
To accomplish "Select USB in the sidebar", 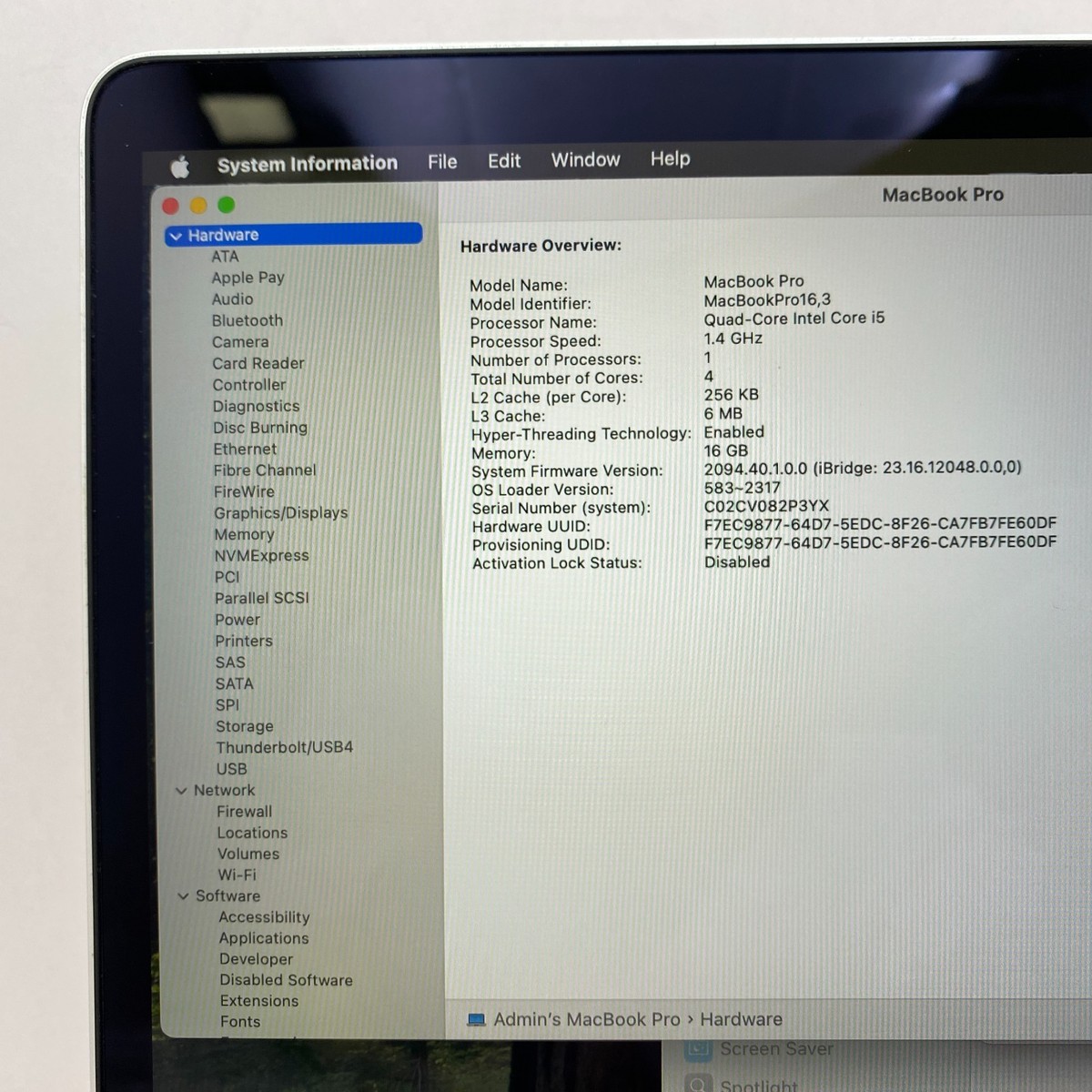I will pos(231,769).
